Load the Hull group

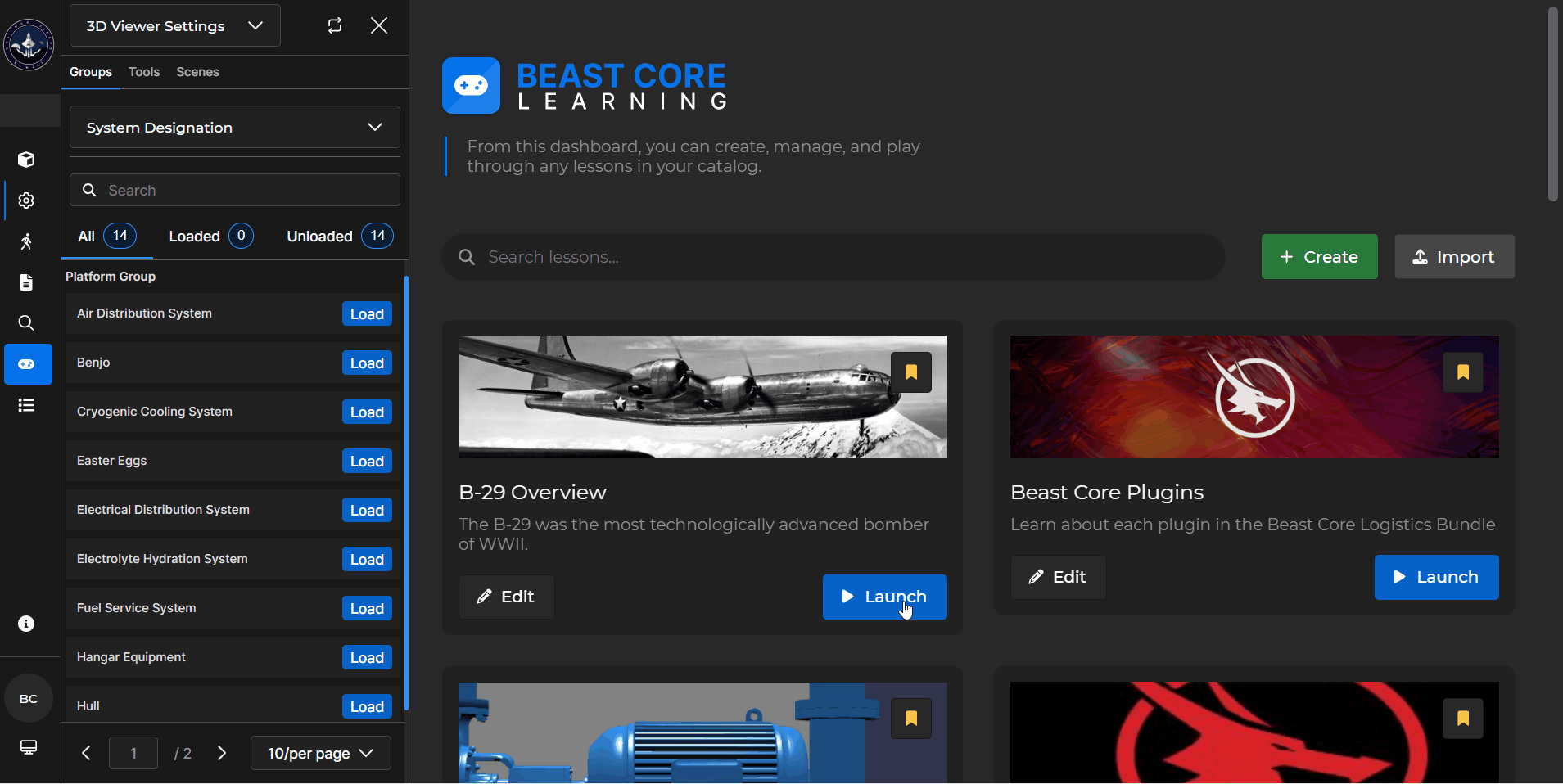[367, 706]
